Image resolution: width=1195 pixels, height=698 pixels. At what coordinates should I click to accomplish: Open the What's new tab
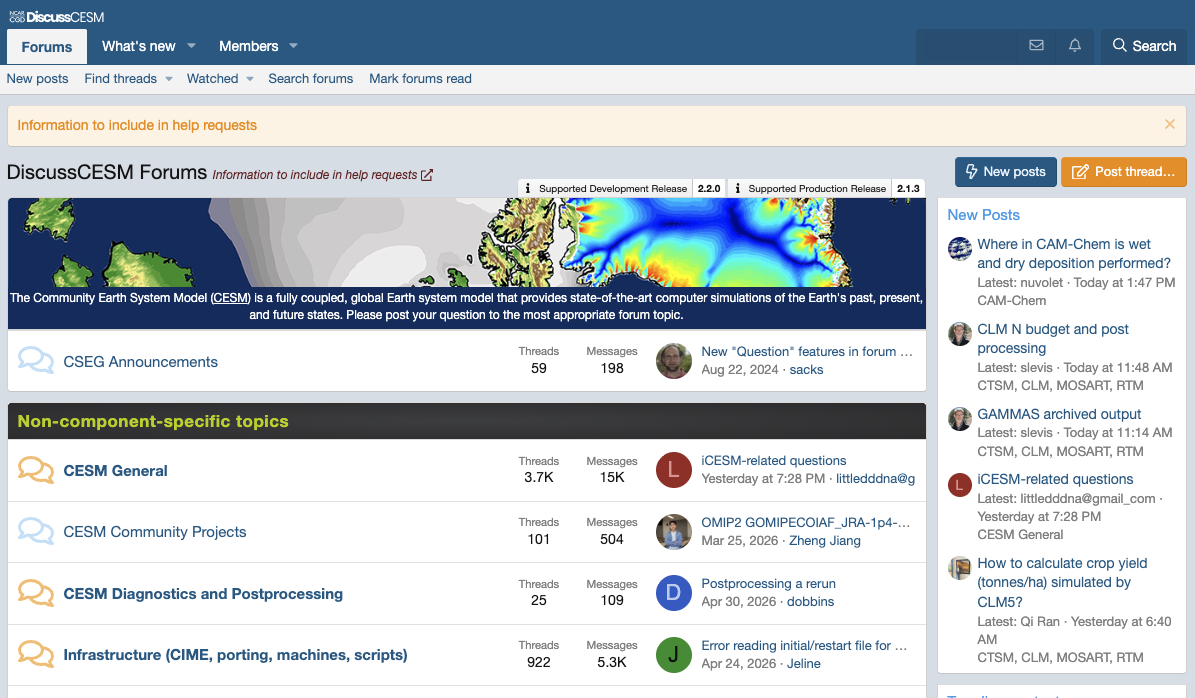pos(139,46)
